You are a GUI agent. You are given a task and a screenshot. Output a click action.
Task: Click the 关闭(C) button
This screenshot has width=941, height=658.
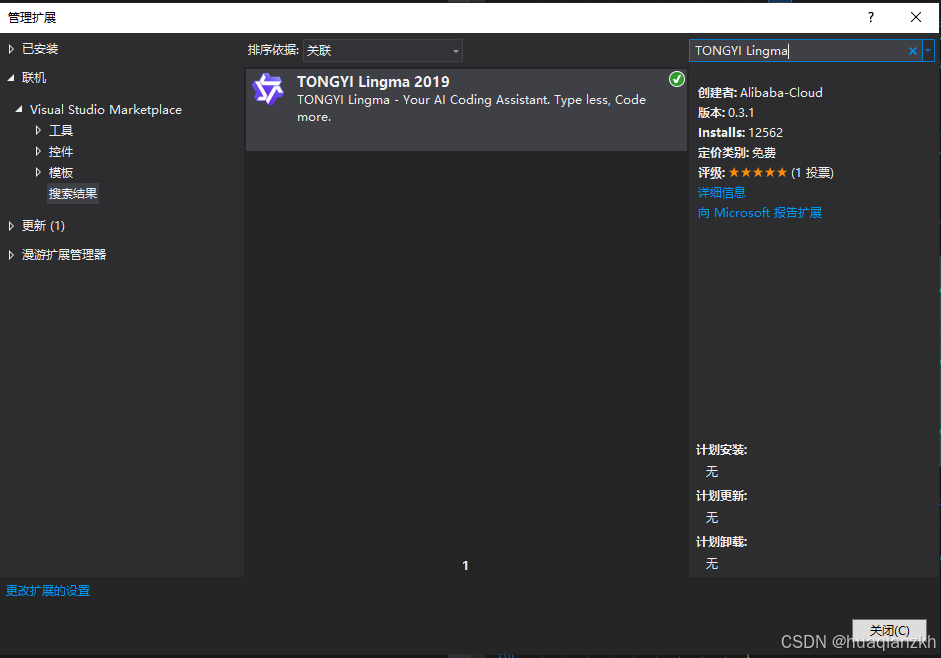889,630
